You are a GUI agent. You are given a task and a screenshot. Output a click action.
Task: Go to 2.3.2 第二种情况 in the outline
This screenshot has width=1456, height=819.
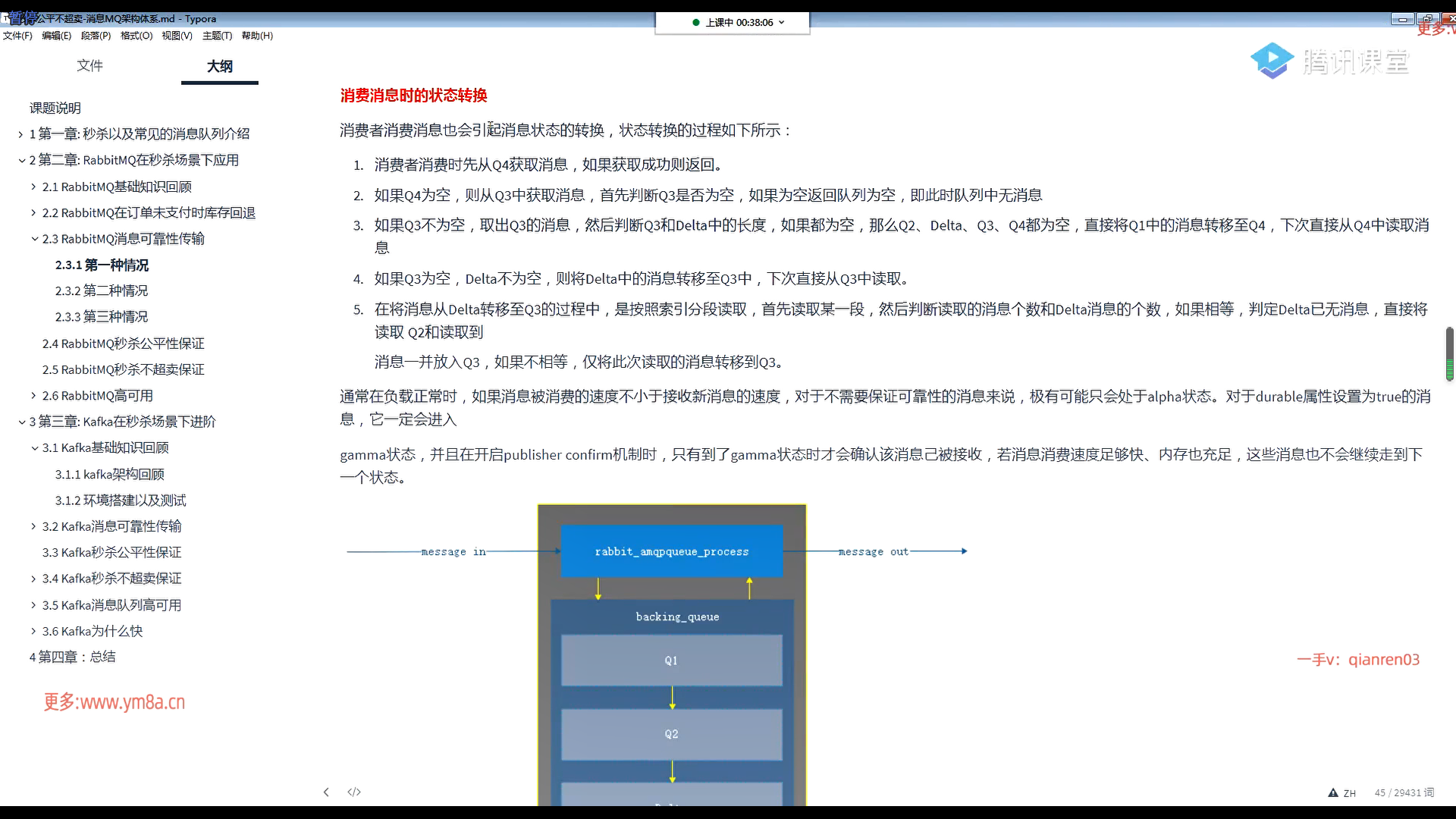click(102, 291)
